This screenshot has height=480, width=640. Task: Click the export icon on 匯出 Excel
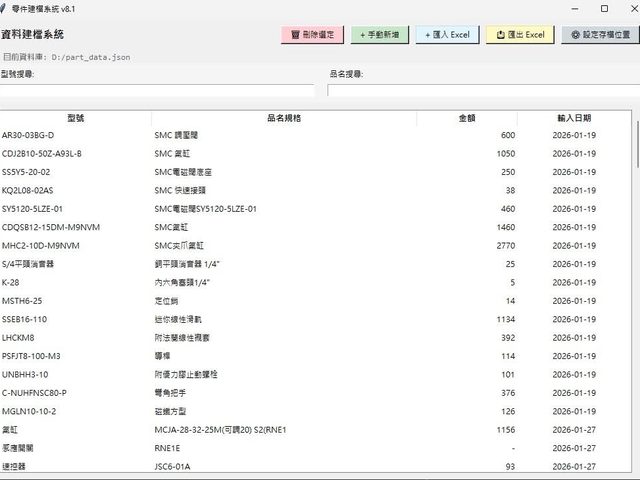[501, 35]
